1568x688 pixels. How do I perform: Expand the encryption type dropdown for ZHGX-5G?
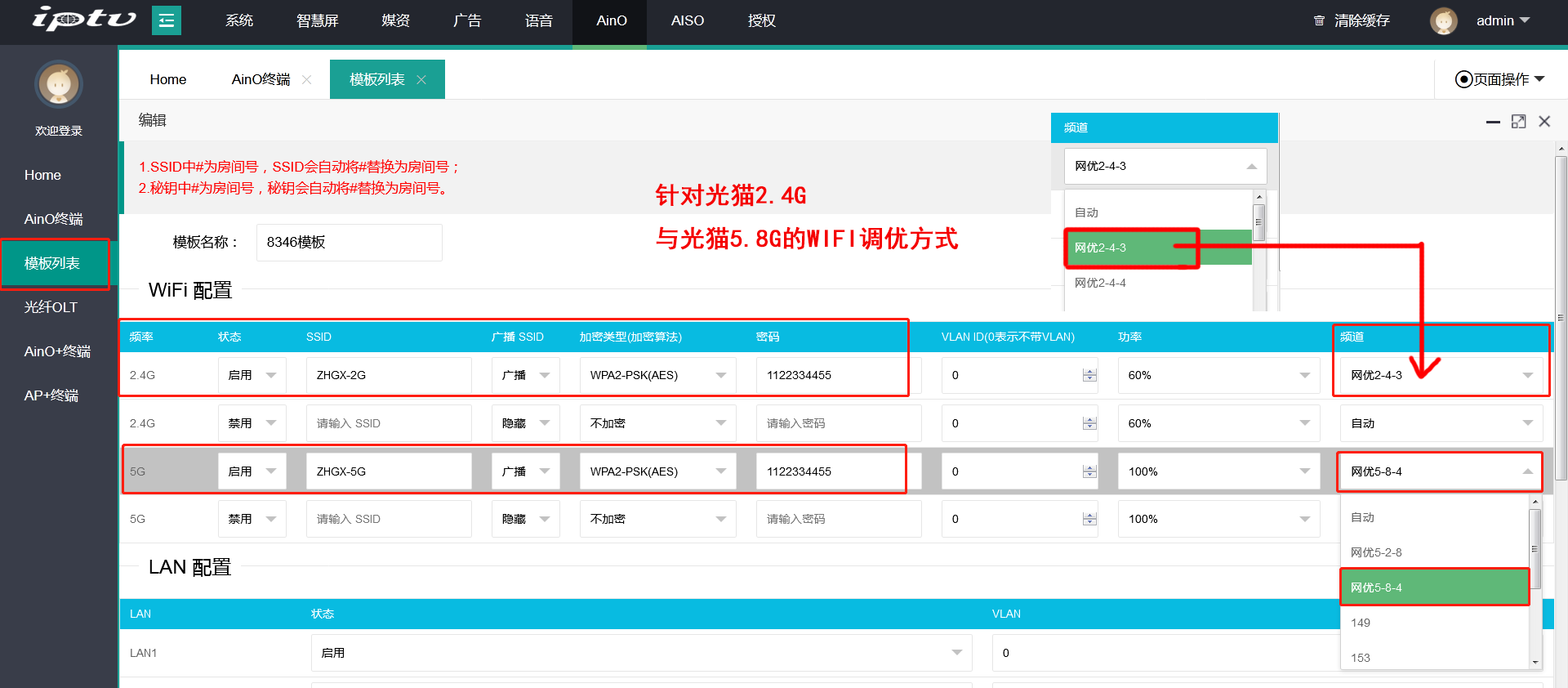click(x=657, y=471)
